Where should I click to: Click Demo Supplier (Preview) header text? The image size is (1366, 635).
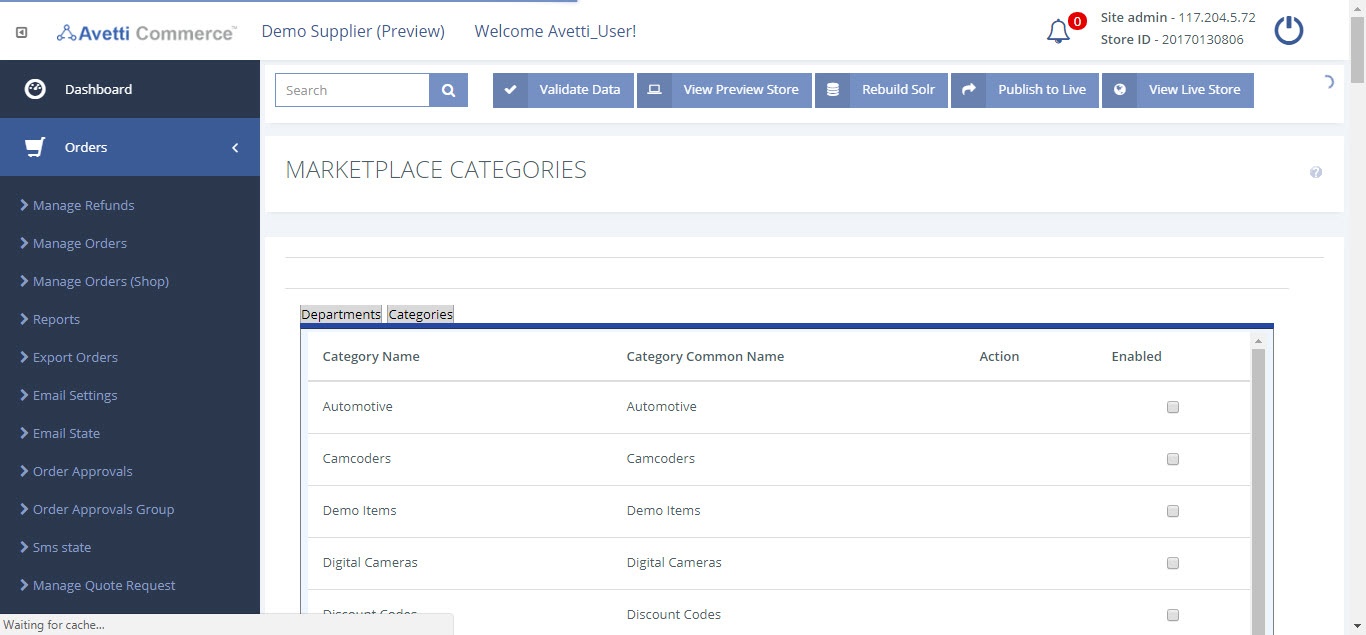[x=353, y=31]
